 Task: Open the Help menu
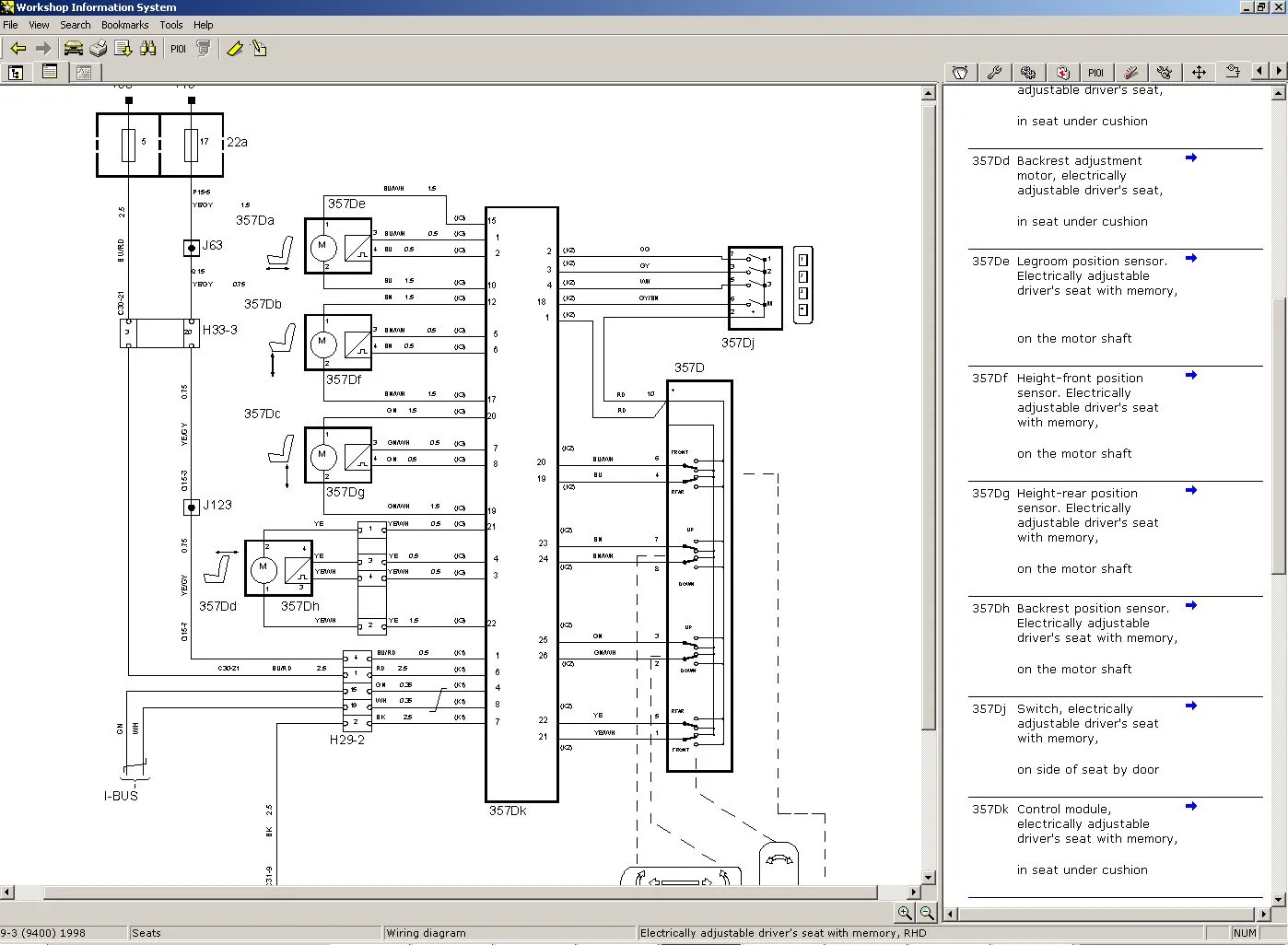(x=204, y=25)
